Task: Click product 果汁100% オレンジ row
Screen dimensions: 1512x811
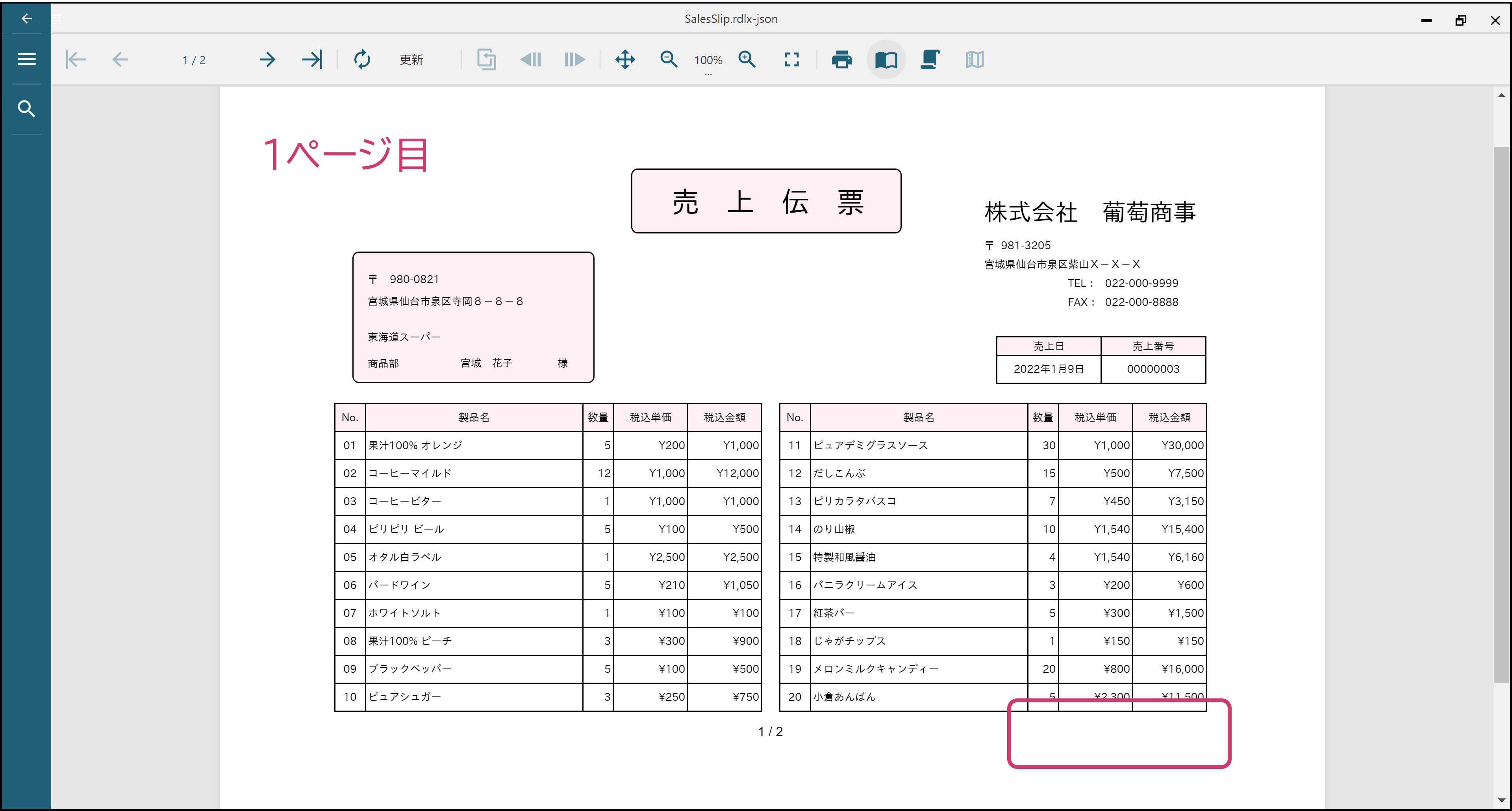Action: (x=548, y=445)
